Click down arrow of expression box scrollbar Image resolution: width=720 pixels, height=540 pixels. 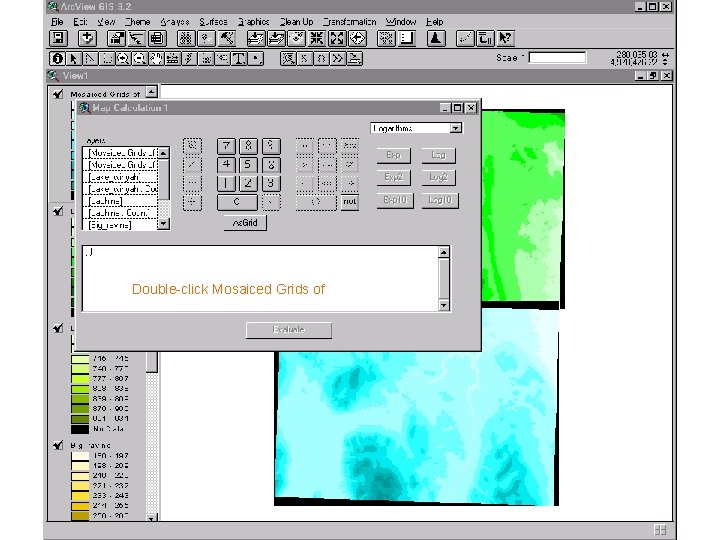pyautogui.click(x=444, y=305)
